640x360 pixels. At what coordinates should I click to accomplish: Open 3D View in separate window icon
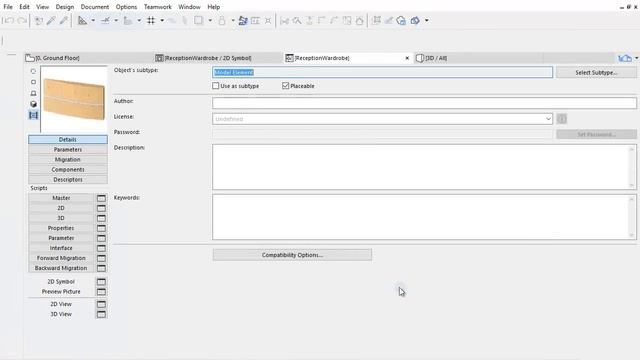(x=101, y=314)
